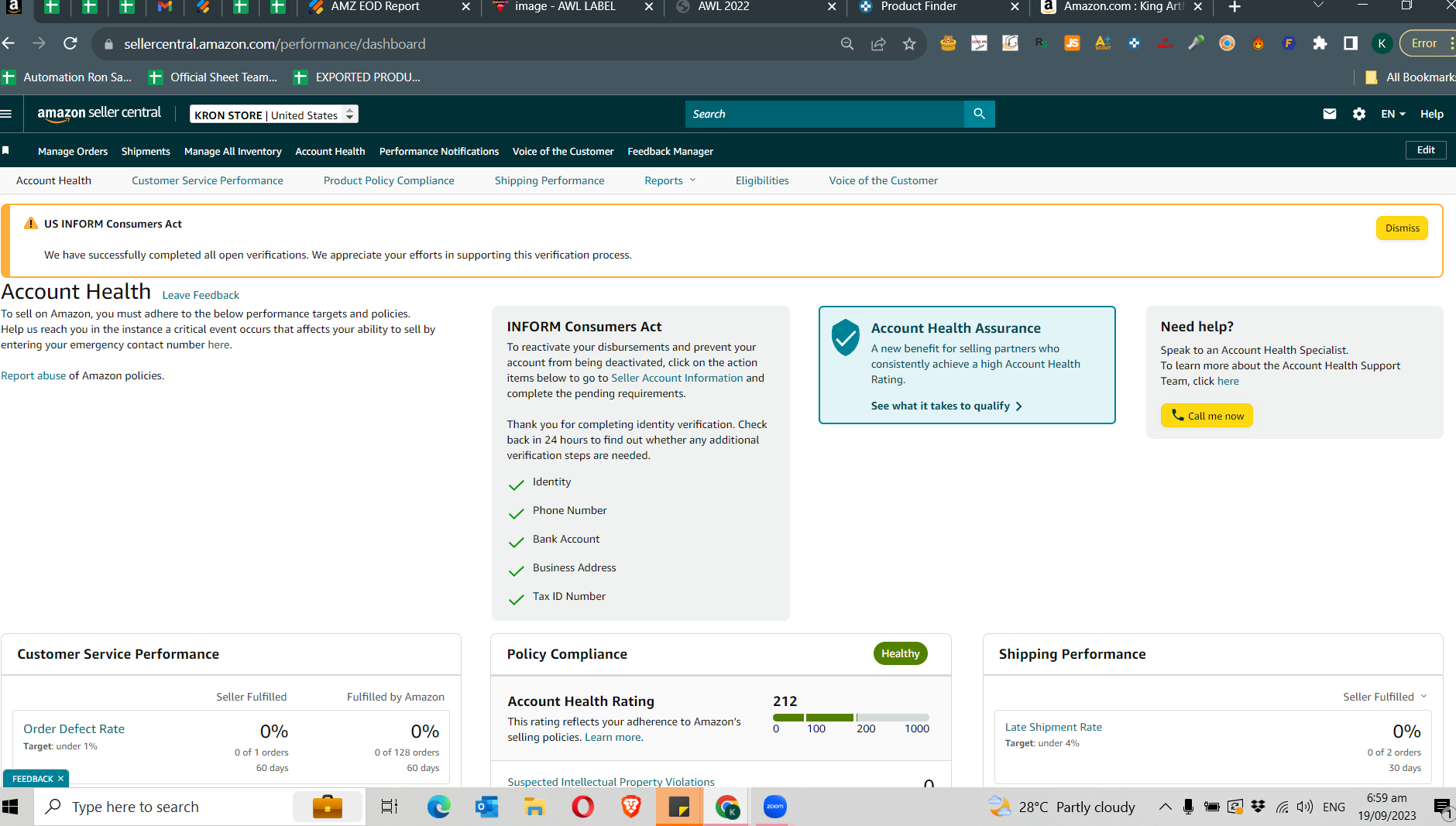
Task: Open Brave browser from the taskbar
Action: [x=630, y=807]
